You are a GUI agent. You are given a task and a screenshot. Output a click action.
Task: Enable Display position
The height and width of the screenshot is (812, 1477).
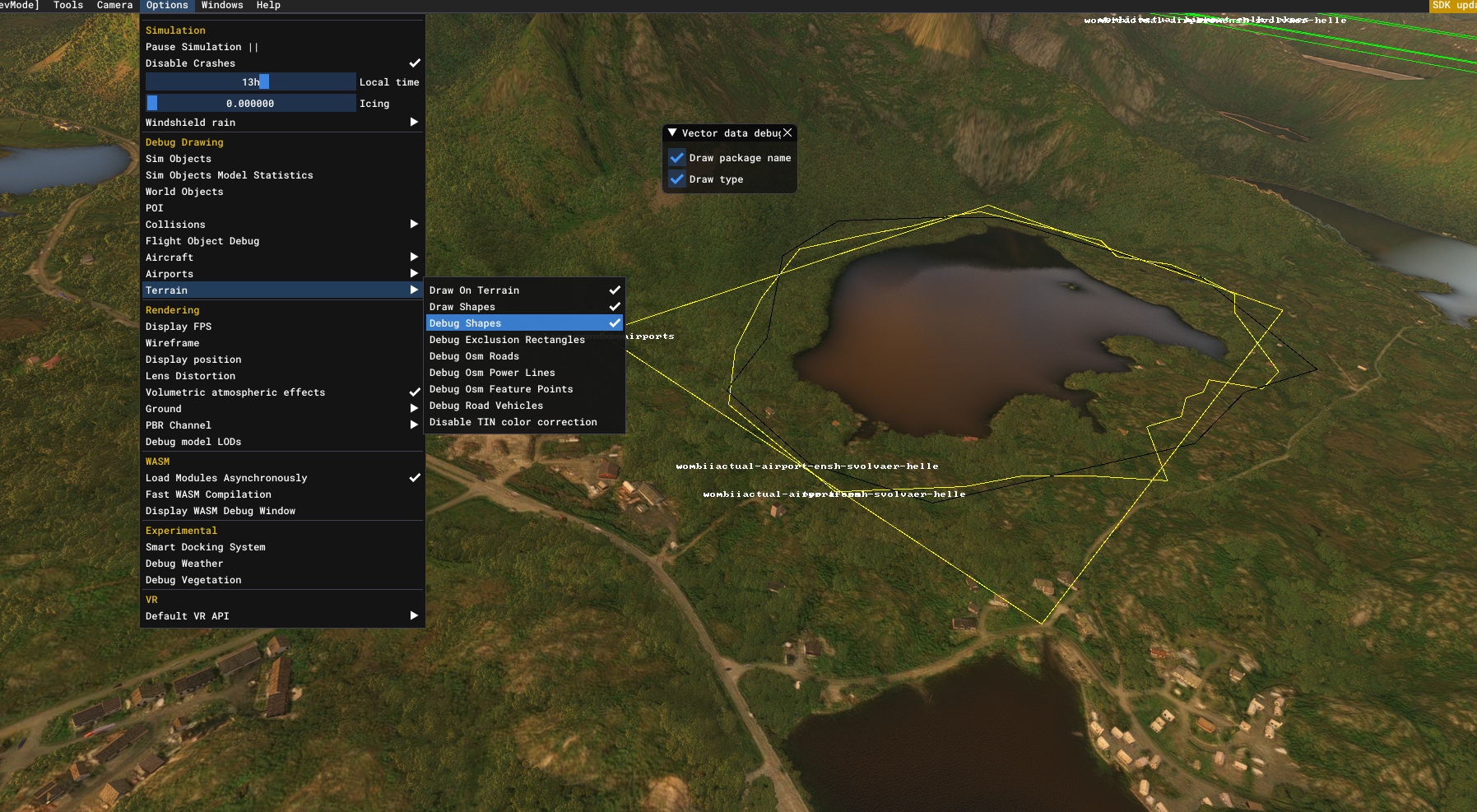283,360
